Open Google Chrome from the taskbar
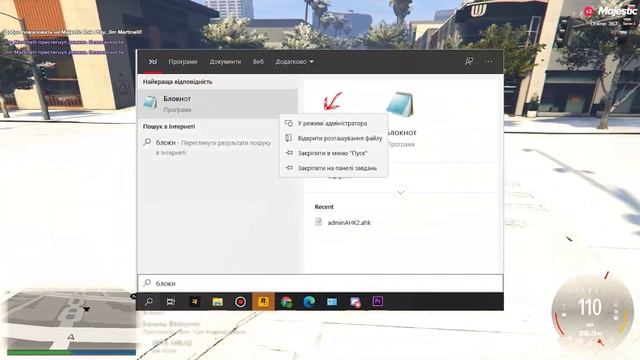 287,302
